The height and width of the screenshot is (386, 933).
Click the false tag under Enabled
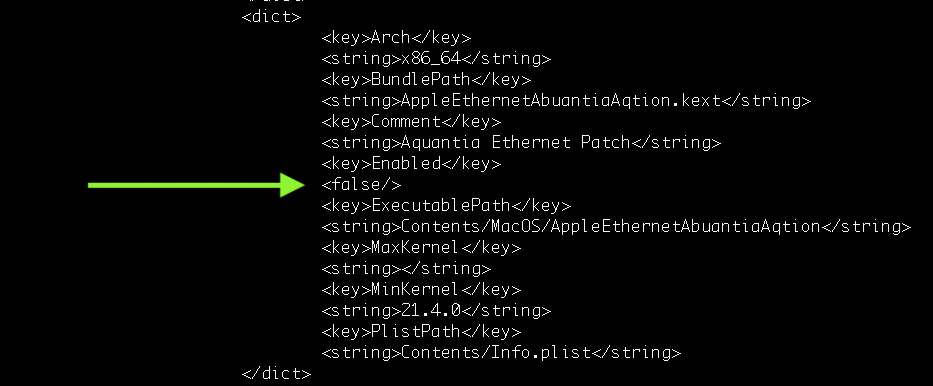[361, 184]
